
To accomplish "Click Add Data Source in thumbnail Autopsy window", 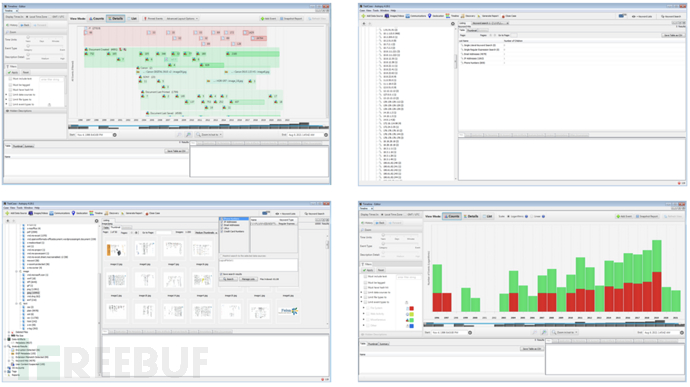I will click(x=16, y=213).
